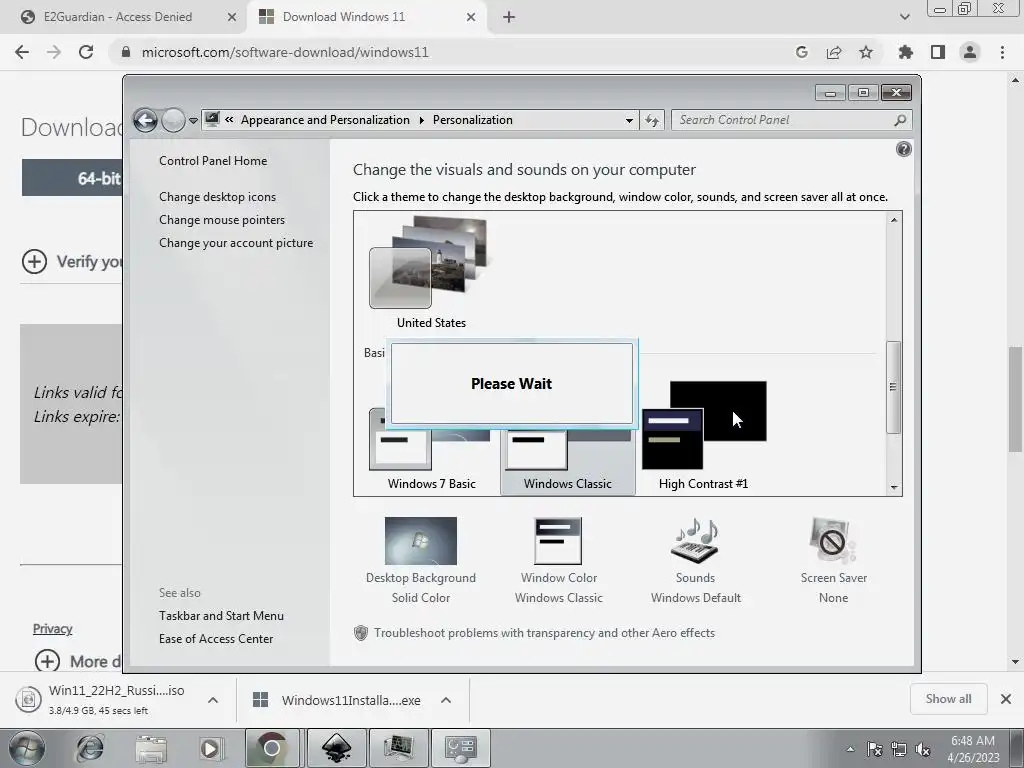Launch Internet Explorer from taskbar

click(x=90, y=748)
